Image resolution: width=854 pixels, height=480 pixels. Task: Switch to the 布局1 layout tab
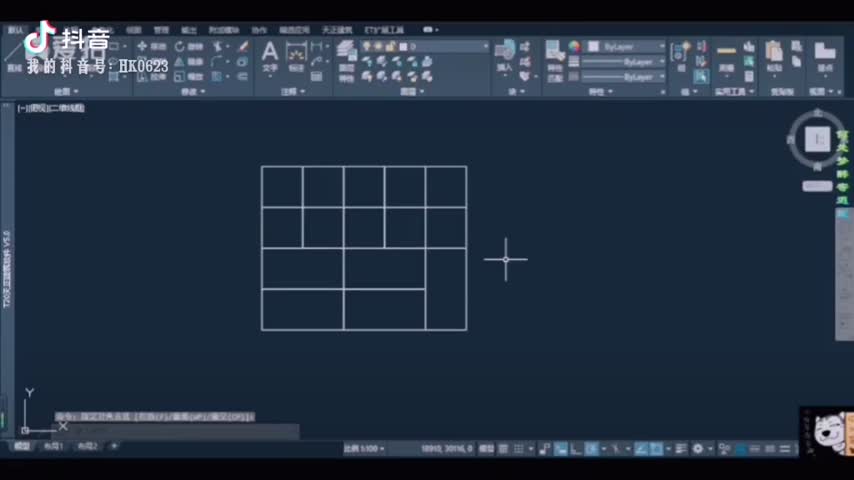click(x=54, y=446)
